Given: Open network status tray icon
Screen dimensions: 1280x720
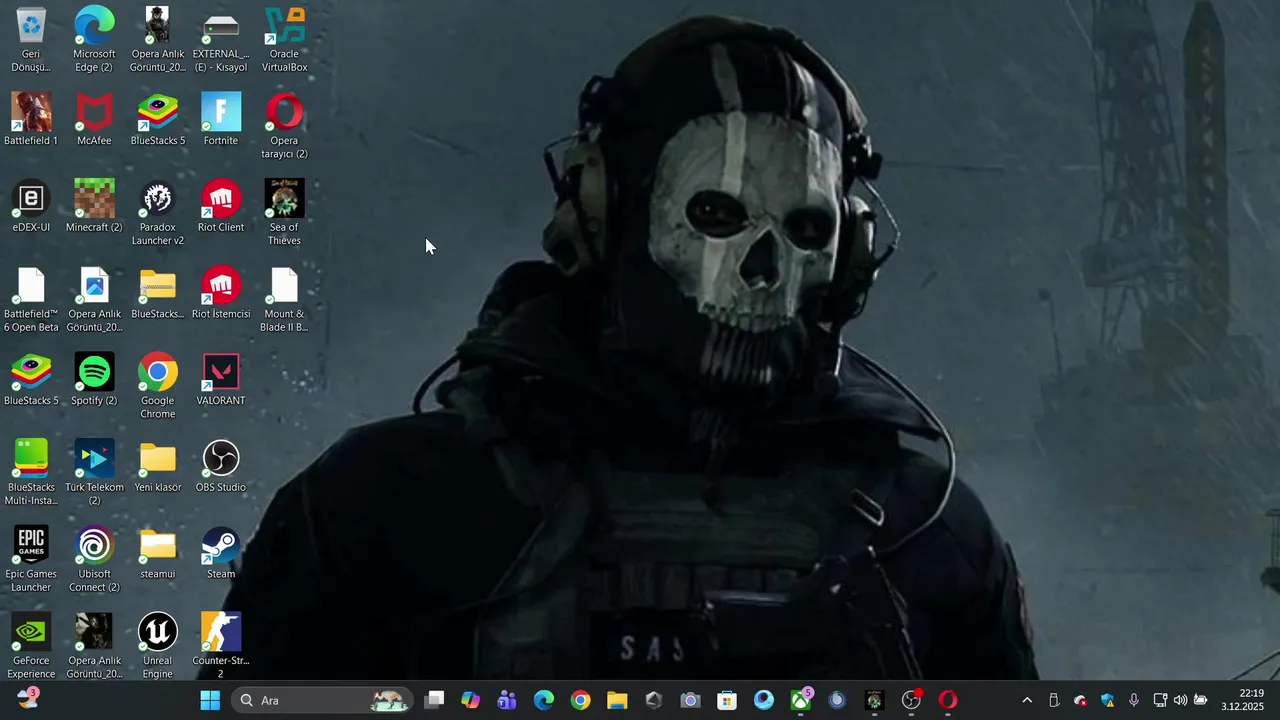Looking at the screenshot, I should (1160, 700).
